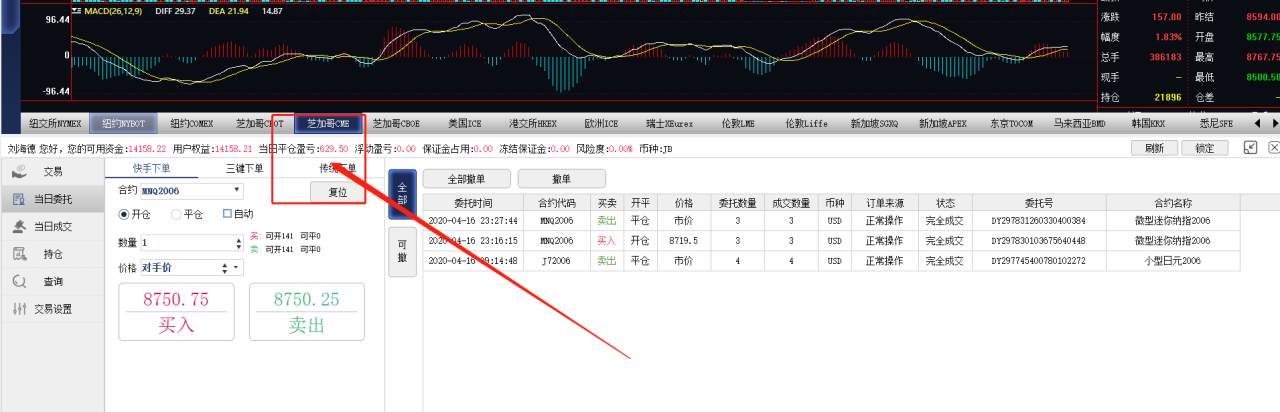Select the 可撤 vertical tab
The width and height of the screenshot is (1280, 412).
(402, 251)
